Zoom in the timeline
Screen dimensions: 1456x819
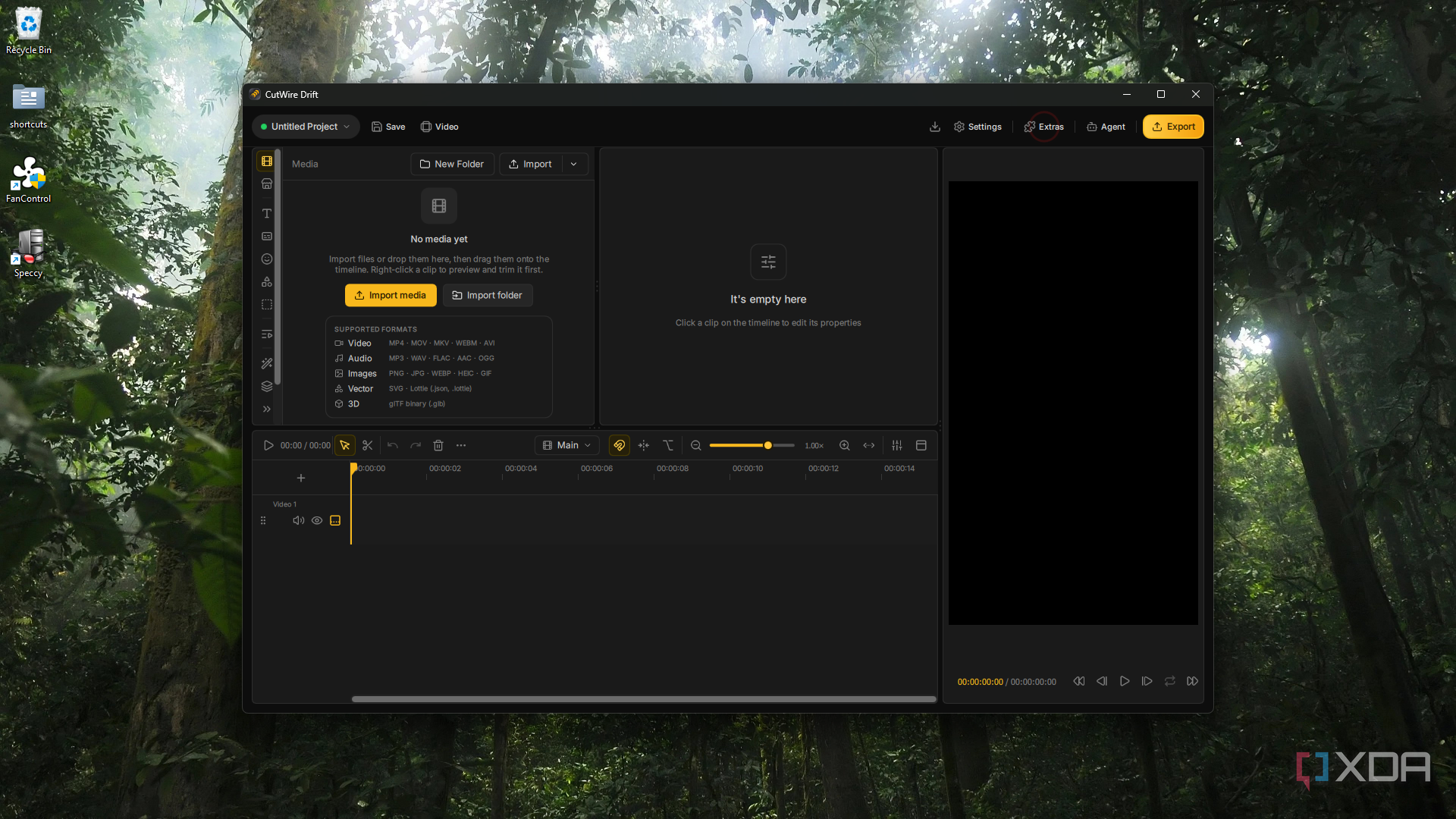point(845,445)
